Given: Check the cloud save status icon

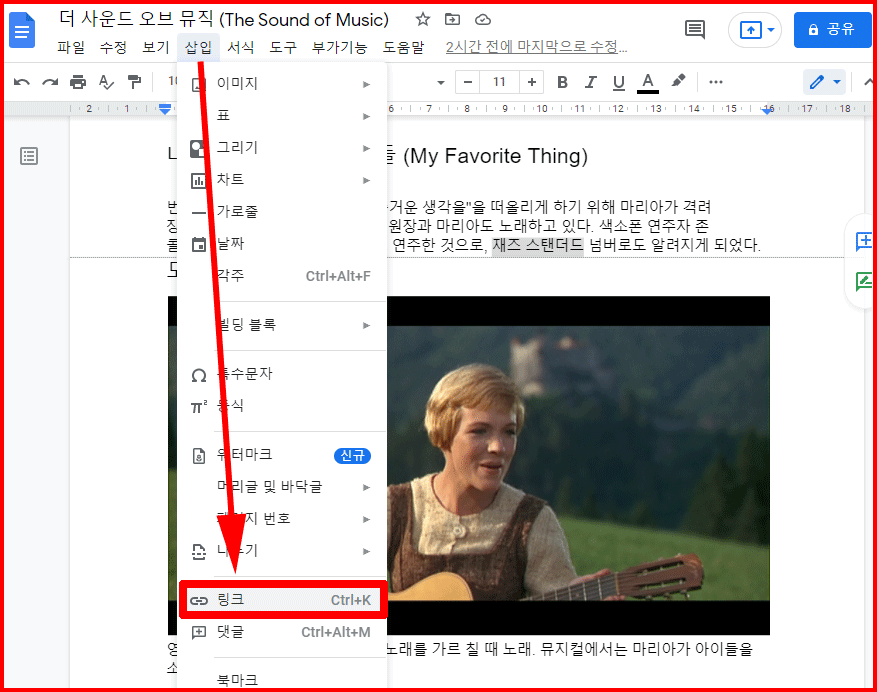Looking at the screenshot, I should (483, 20).
